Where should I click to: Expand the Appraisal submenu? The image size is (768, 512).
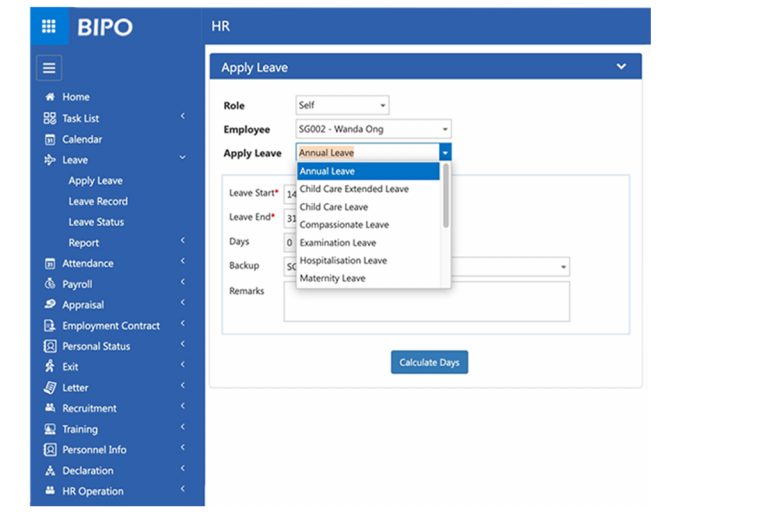pyautogui.click(x=182, y=305)
